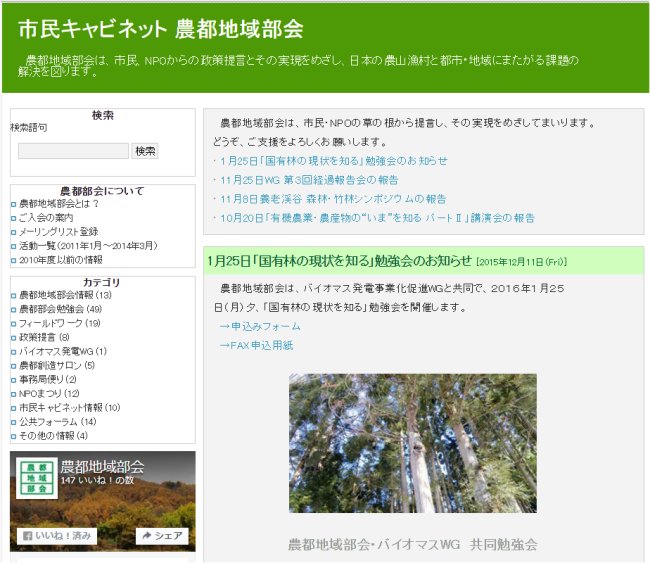Click the forest trees photo thumbnail
The height and width of the screenshot is (563, 650).
point(412,443)
